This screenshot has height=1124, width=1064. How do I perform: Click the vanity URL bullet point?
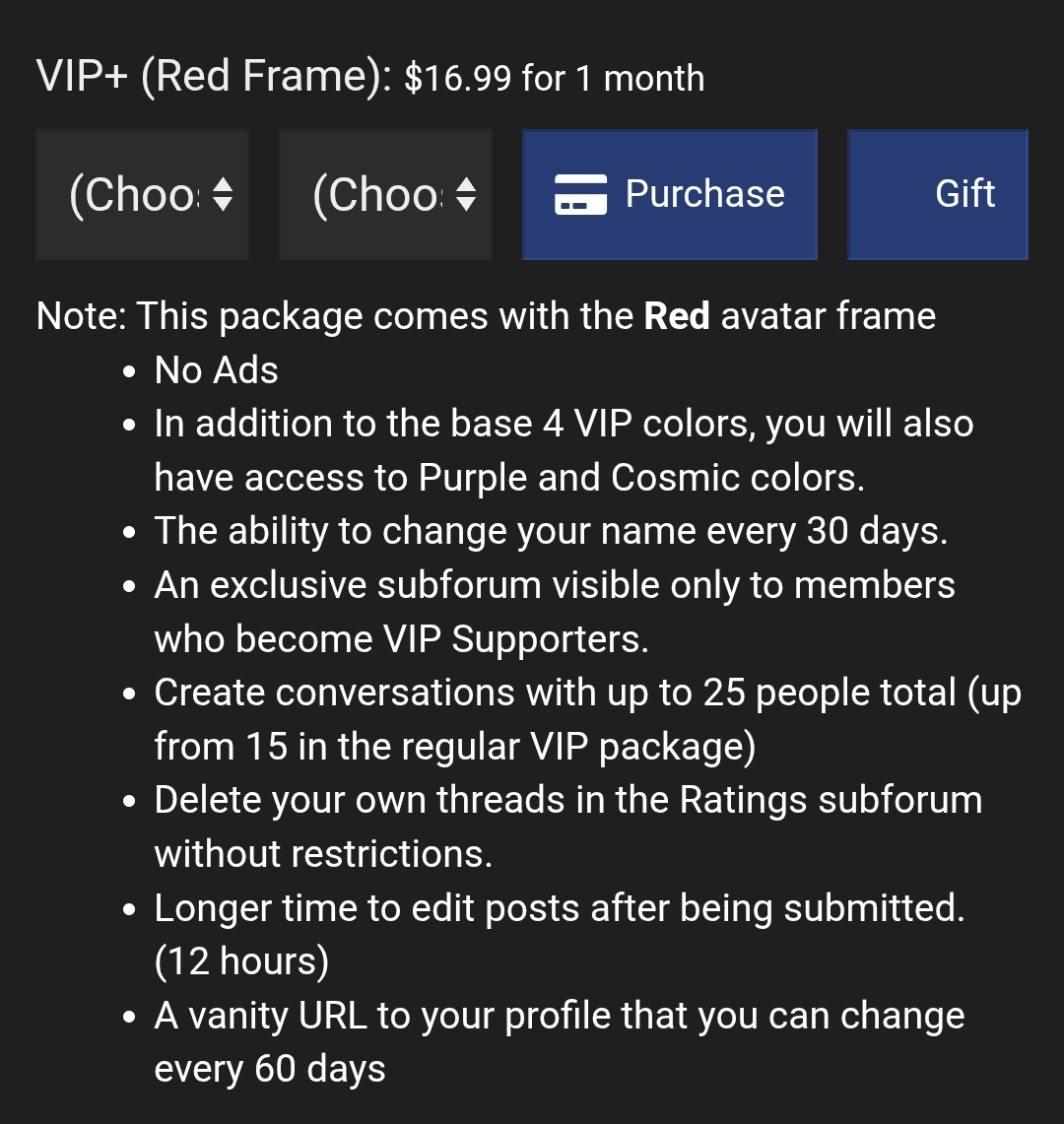(x=557, y=1040)
